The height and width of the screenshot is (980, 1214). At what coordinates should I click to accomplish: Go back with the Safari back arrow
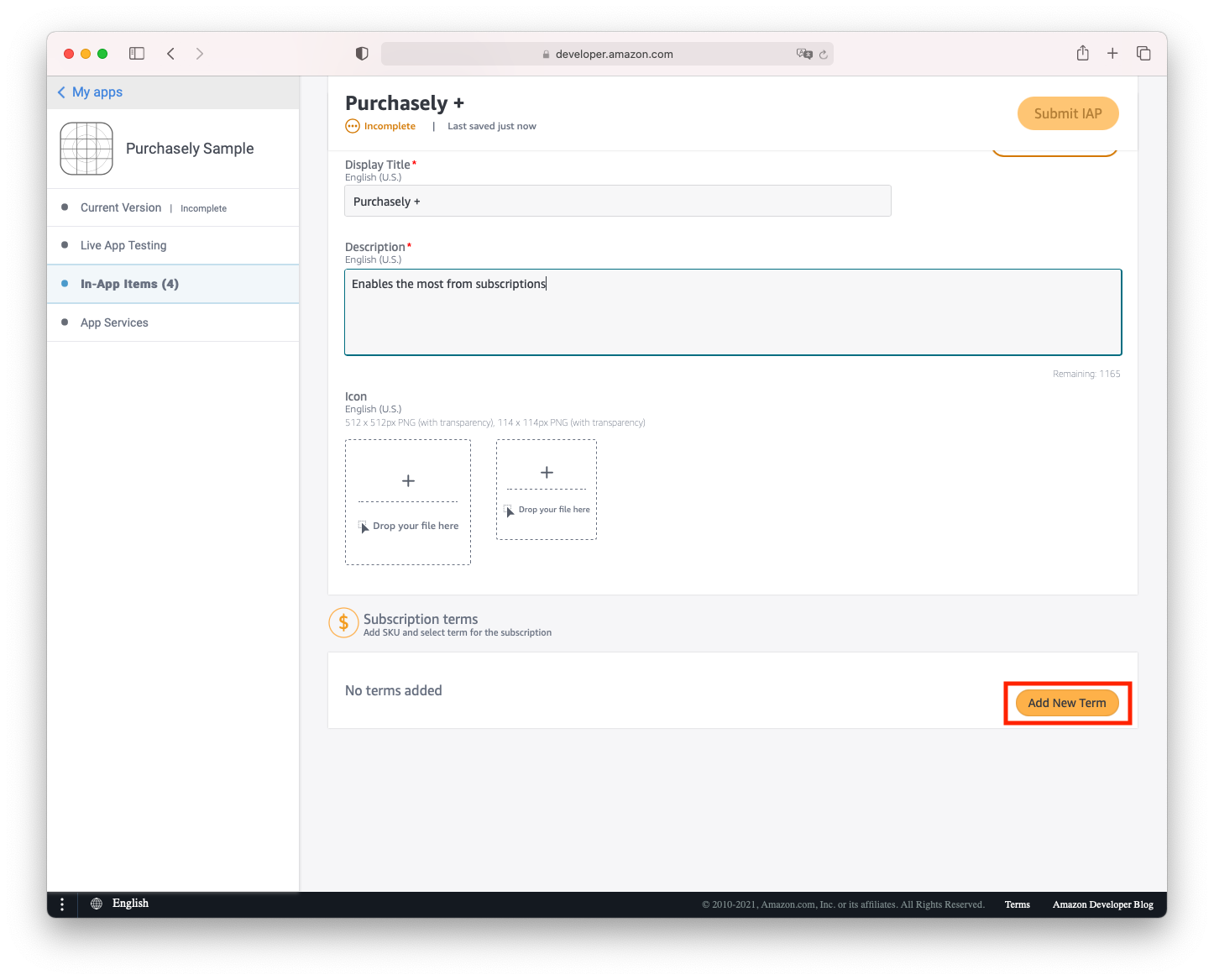coord(170,54)
